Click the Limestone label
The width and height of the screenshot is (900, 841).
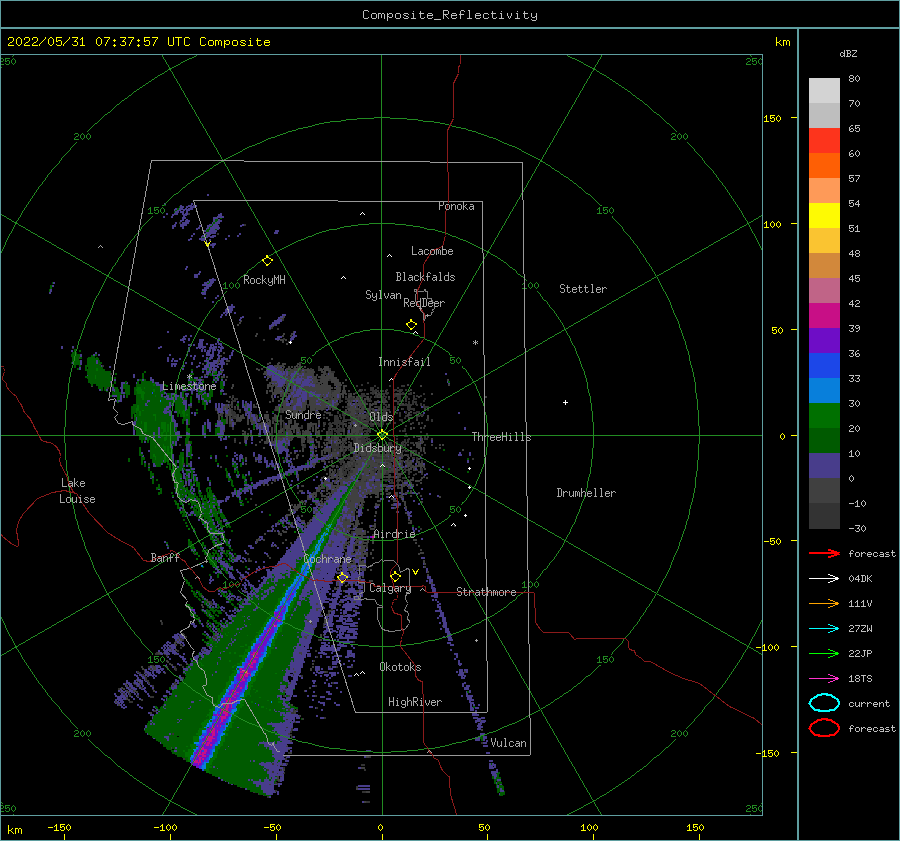[x=189, y=386]
